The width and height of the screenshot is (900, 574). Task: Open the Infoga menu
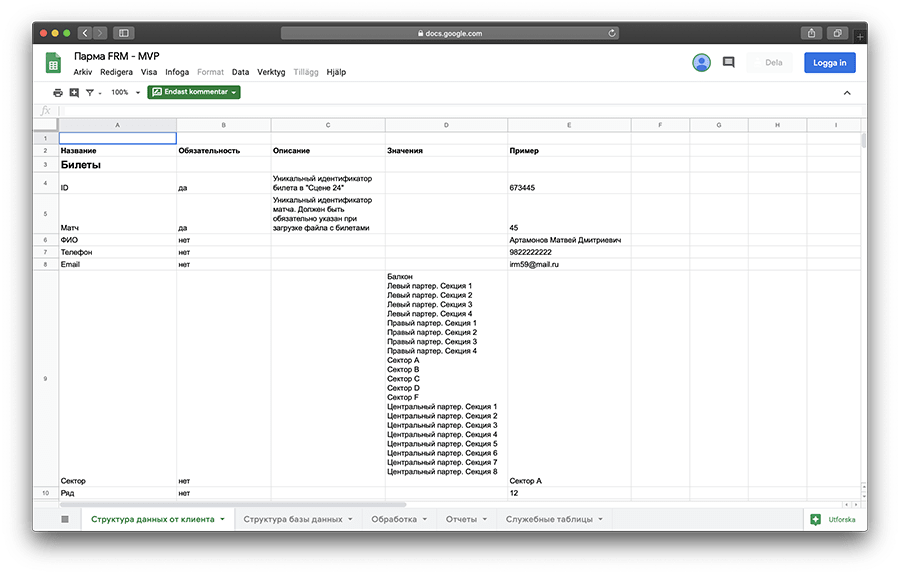(x=177, y=72)
